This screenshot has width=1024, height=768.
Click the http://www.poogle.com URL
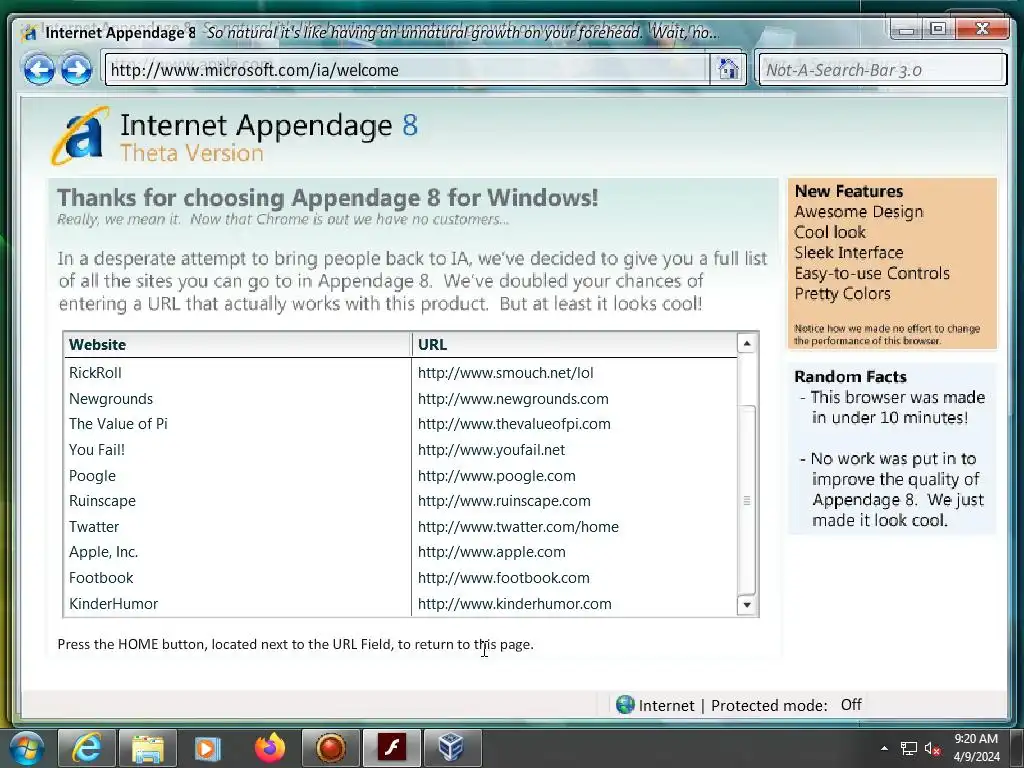click(x=496, y=476)
